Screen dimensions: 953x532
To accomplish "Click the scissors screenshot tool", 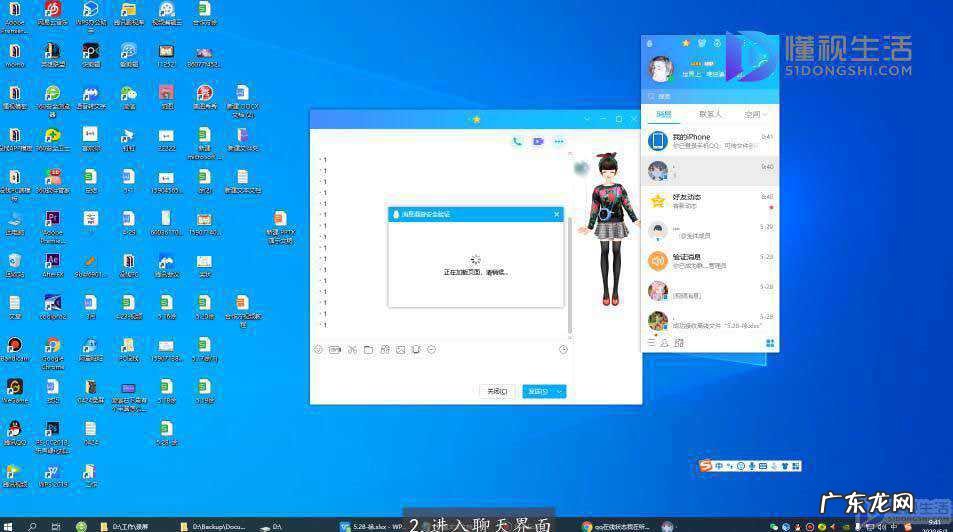I will tap(352, 350).
